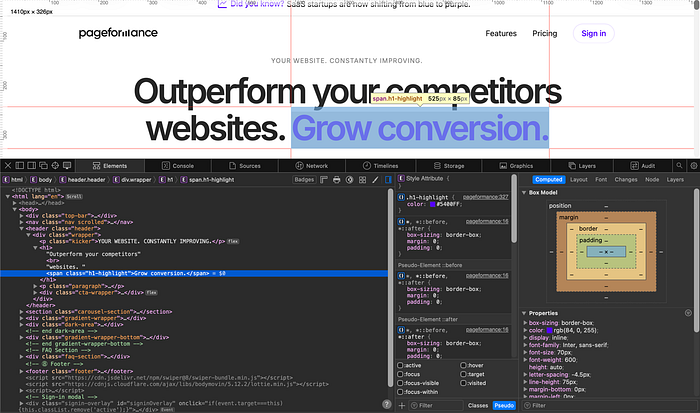Click the Scroll badge on html element
Viewport: 700px width, 413px height.
(74, 196)
